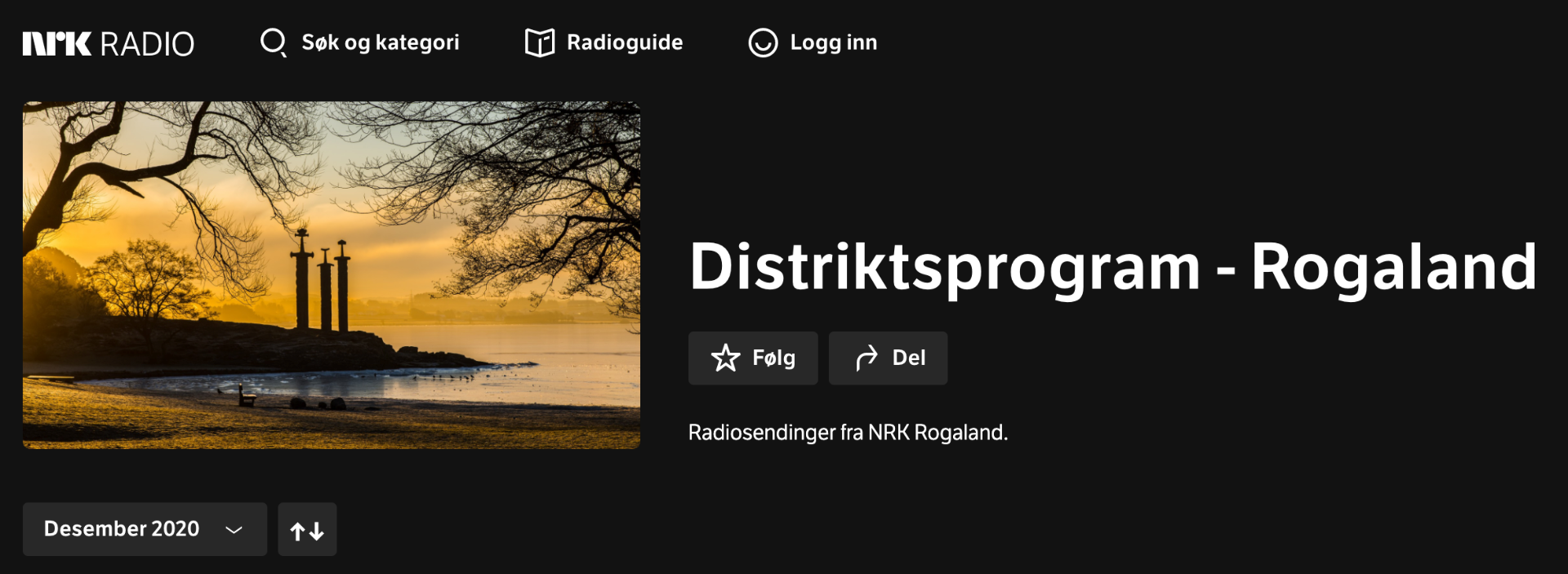Viewport: 1568px width, 574px height.
Task: Expand the month selector chevron arrow
Action: click(234, 530)
